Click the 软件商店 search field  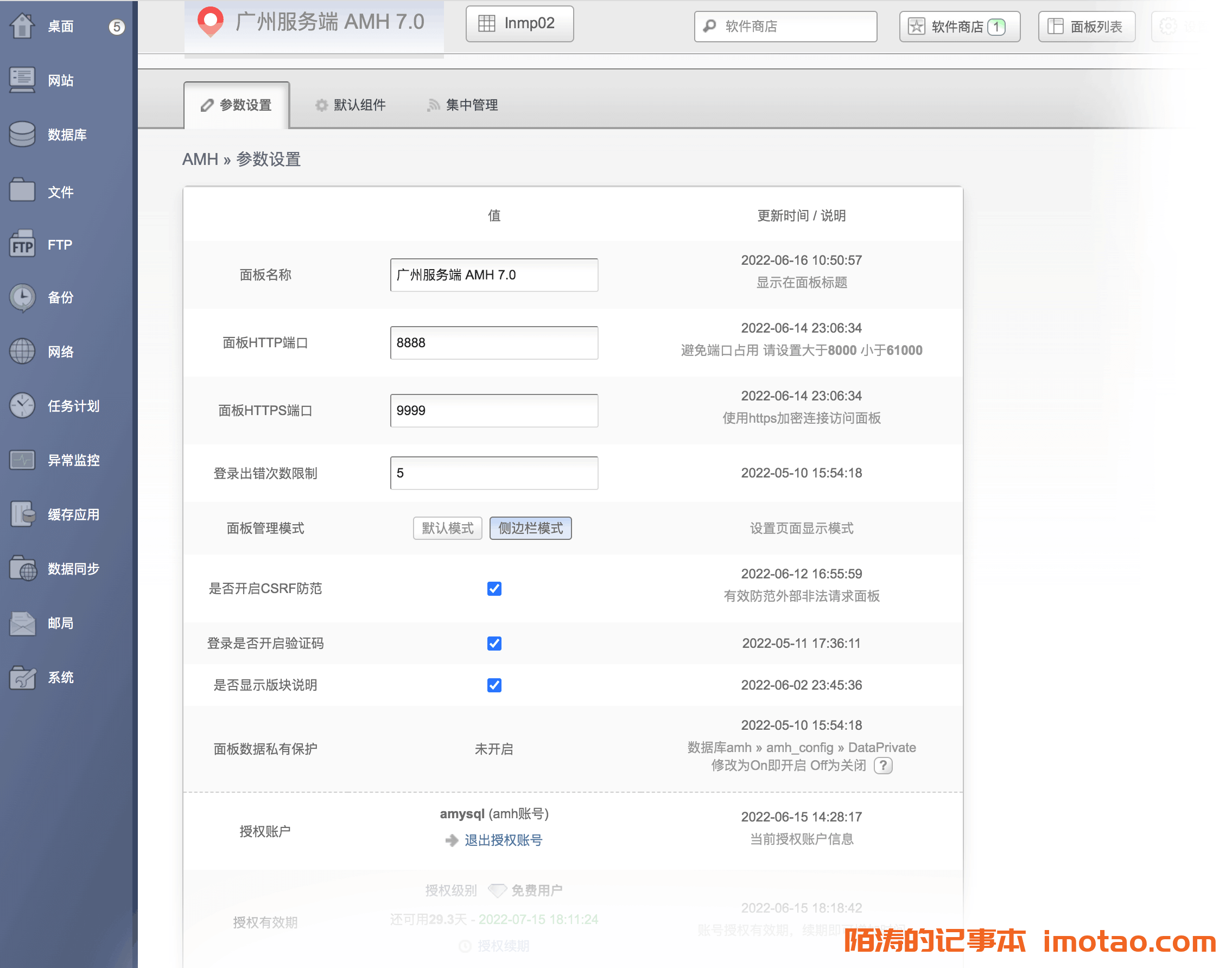coord(785,26)
